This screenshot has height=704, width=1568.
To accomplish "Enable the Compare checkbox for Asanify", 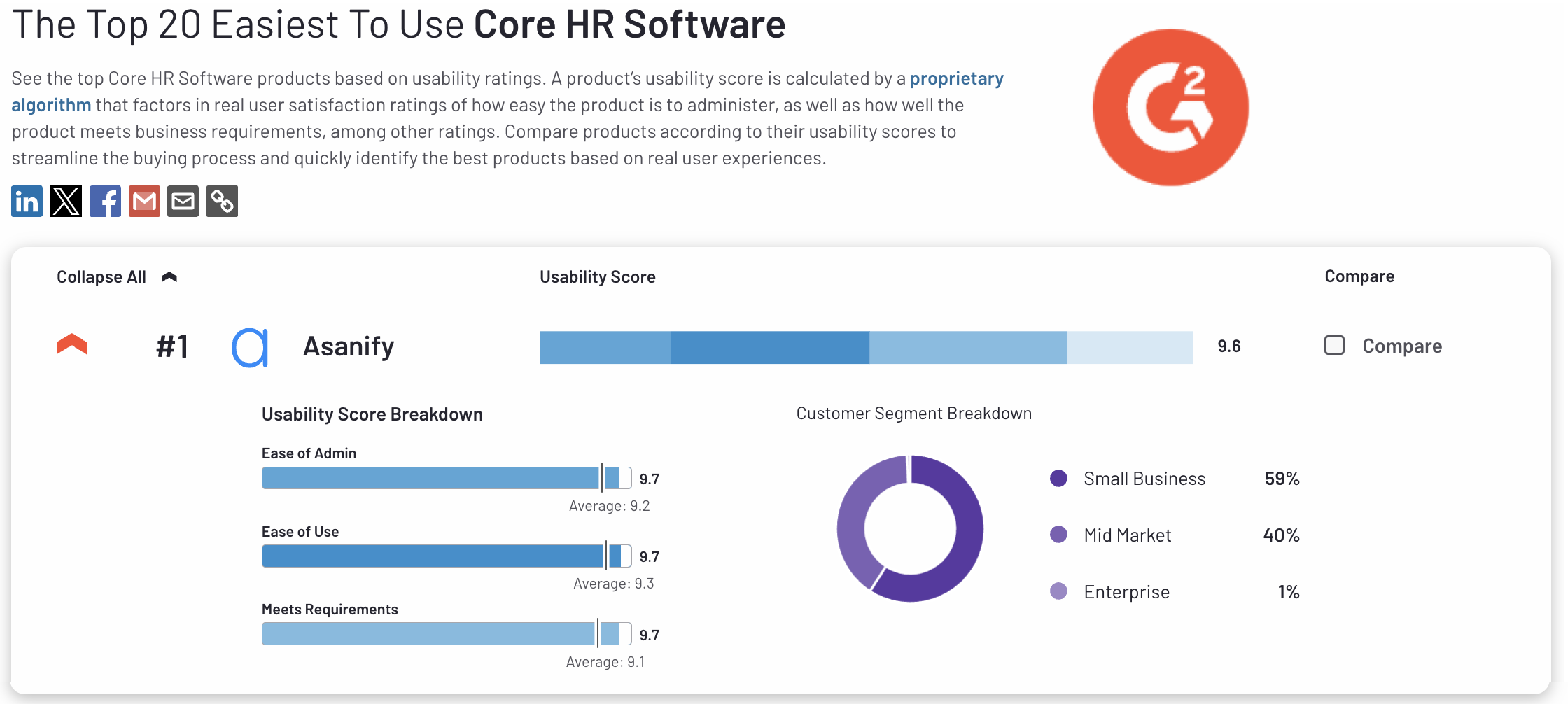I will (x=1334, y=345).
